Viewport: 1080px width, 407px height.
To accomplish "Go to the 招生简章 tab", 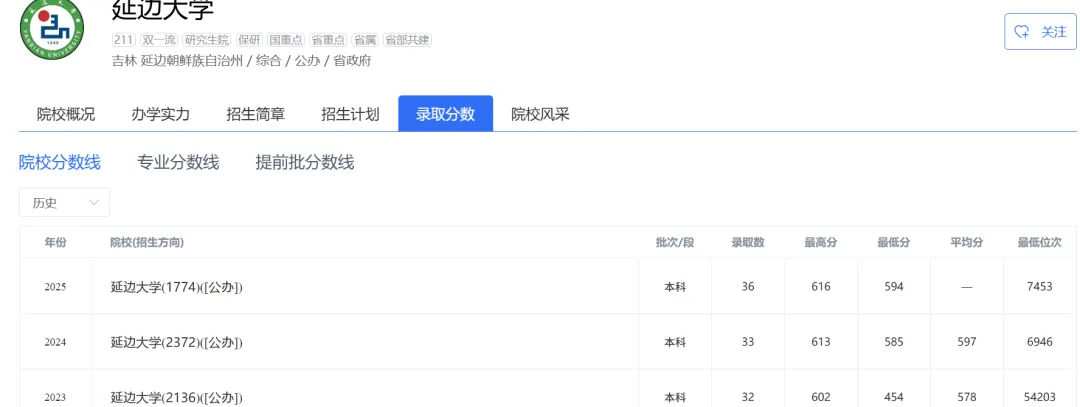I will 255,114.
